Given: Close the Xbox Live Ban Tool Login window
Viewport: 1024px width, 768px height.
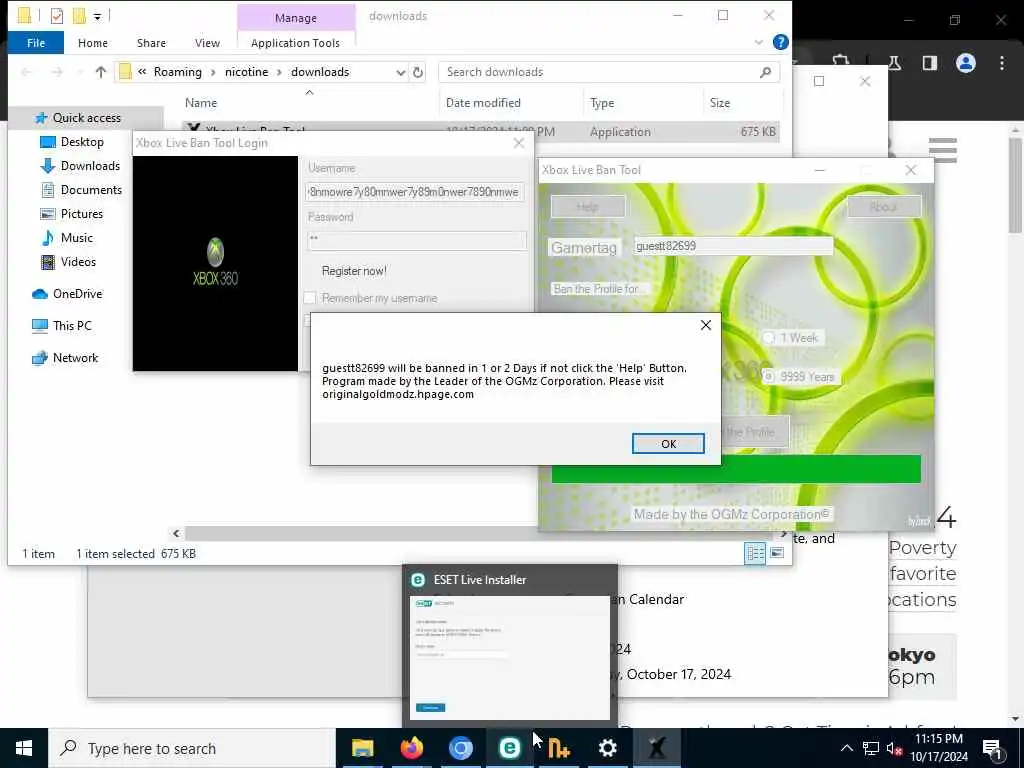Looking at the screenshot, I should pos(519,143).
